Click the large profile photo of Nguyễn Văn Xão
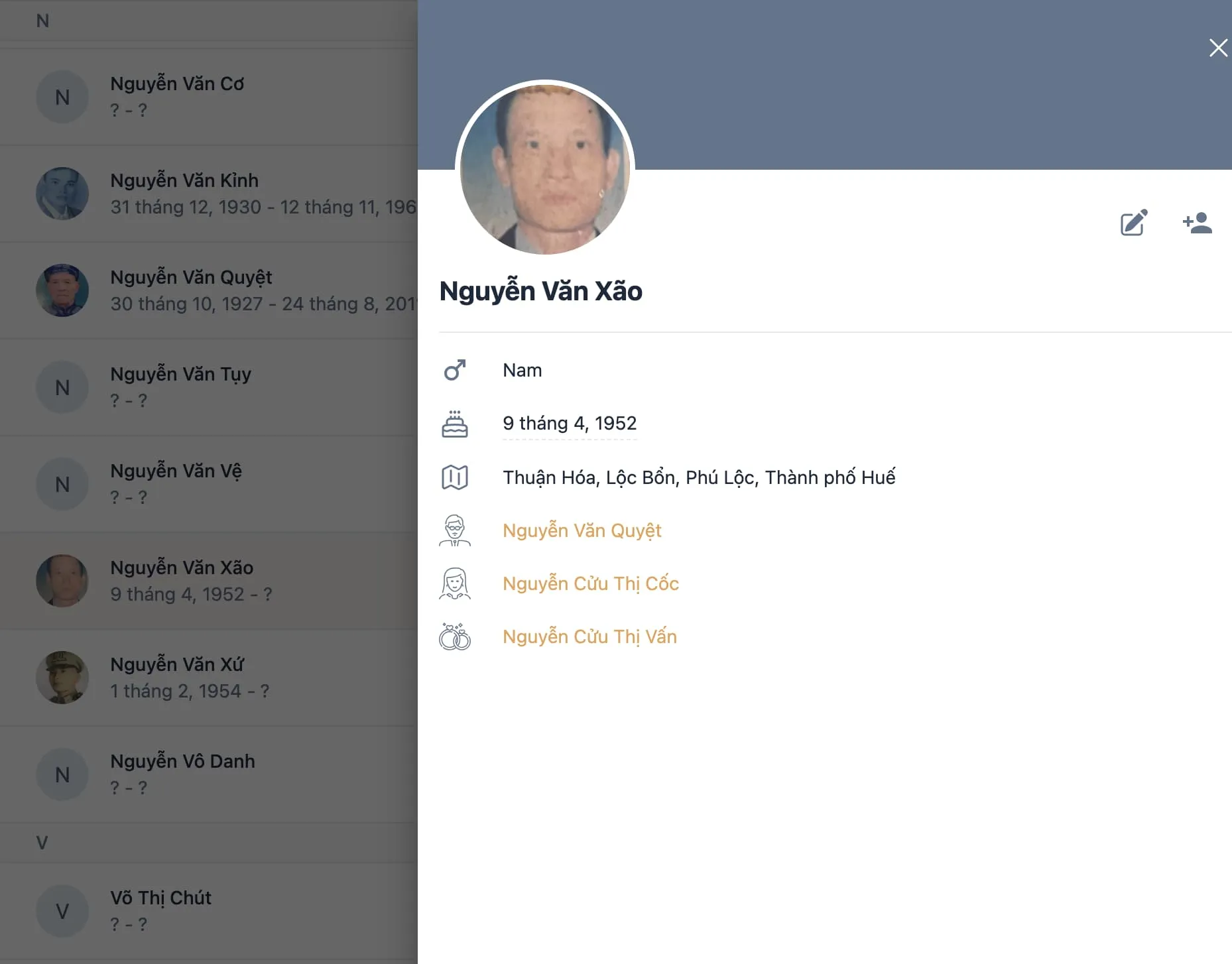 point(545,169)
